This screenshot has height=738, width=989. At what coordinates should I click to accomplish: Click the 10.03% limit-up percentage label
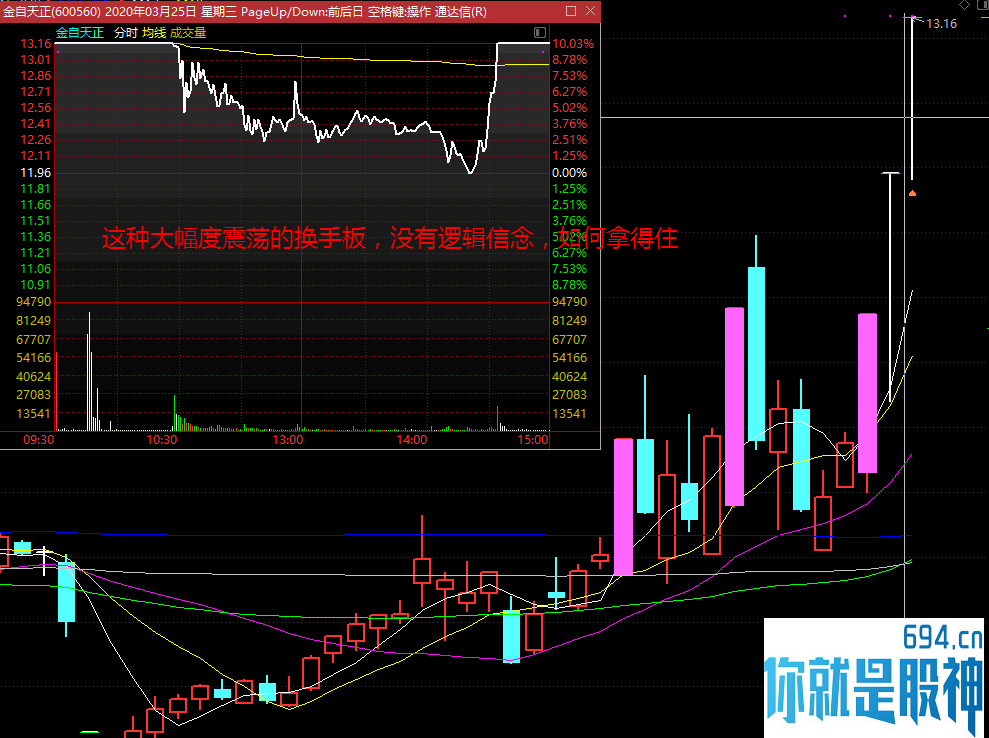click(573, 44)
